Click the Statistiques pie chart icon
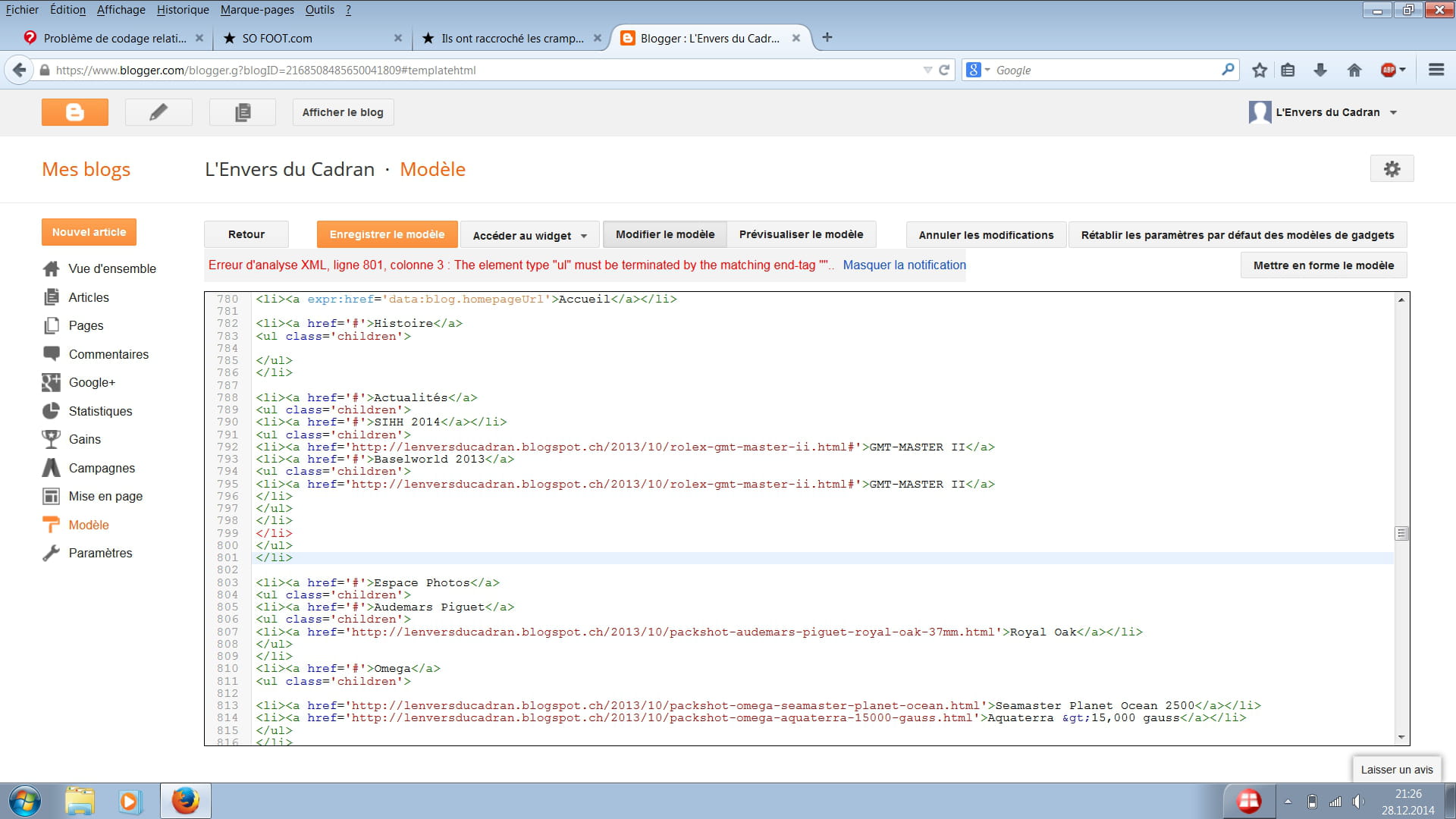The width and height of the screenshot is (1456, 819). coord(51,411)
